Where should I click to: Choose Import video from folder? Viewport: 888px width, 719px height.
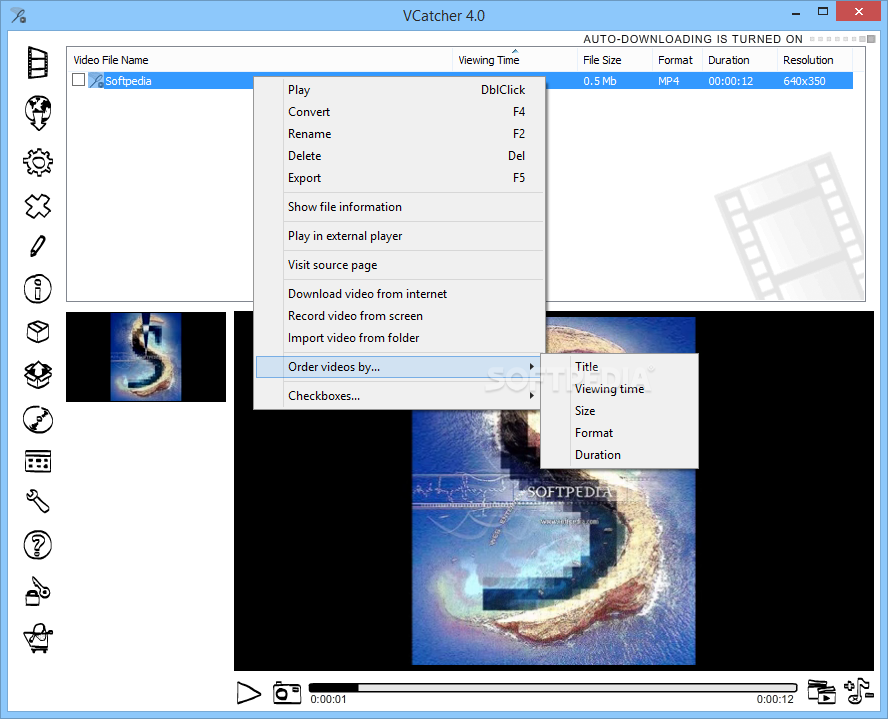point(398,338)
